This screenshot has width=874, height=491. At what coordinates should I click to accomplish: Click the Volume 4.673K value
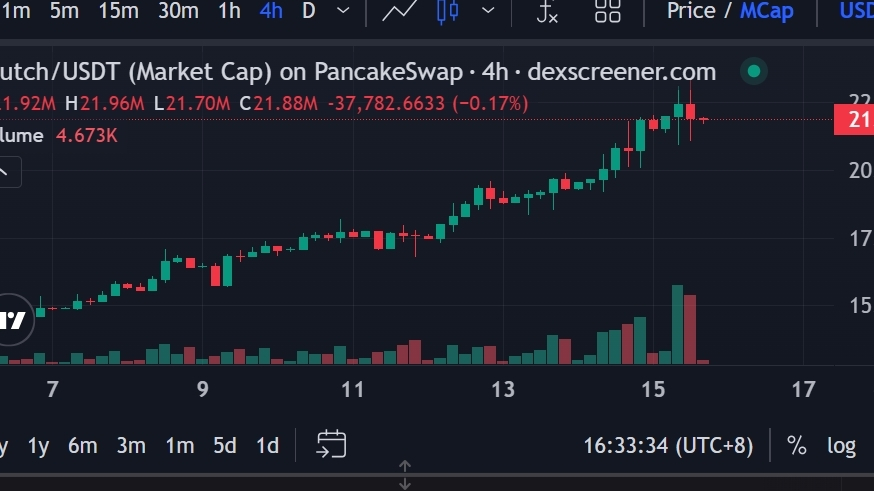[86, 135]
